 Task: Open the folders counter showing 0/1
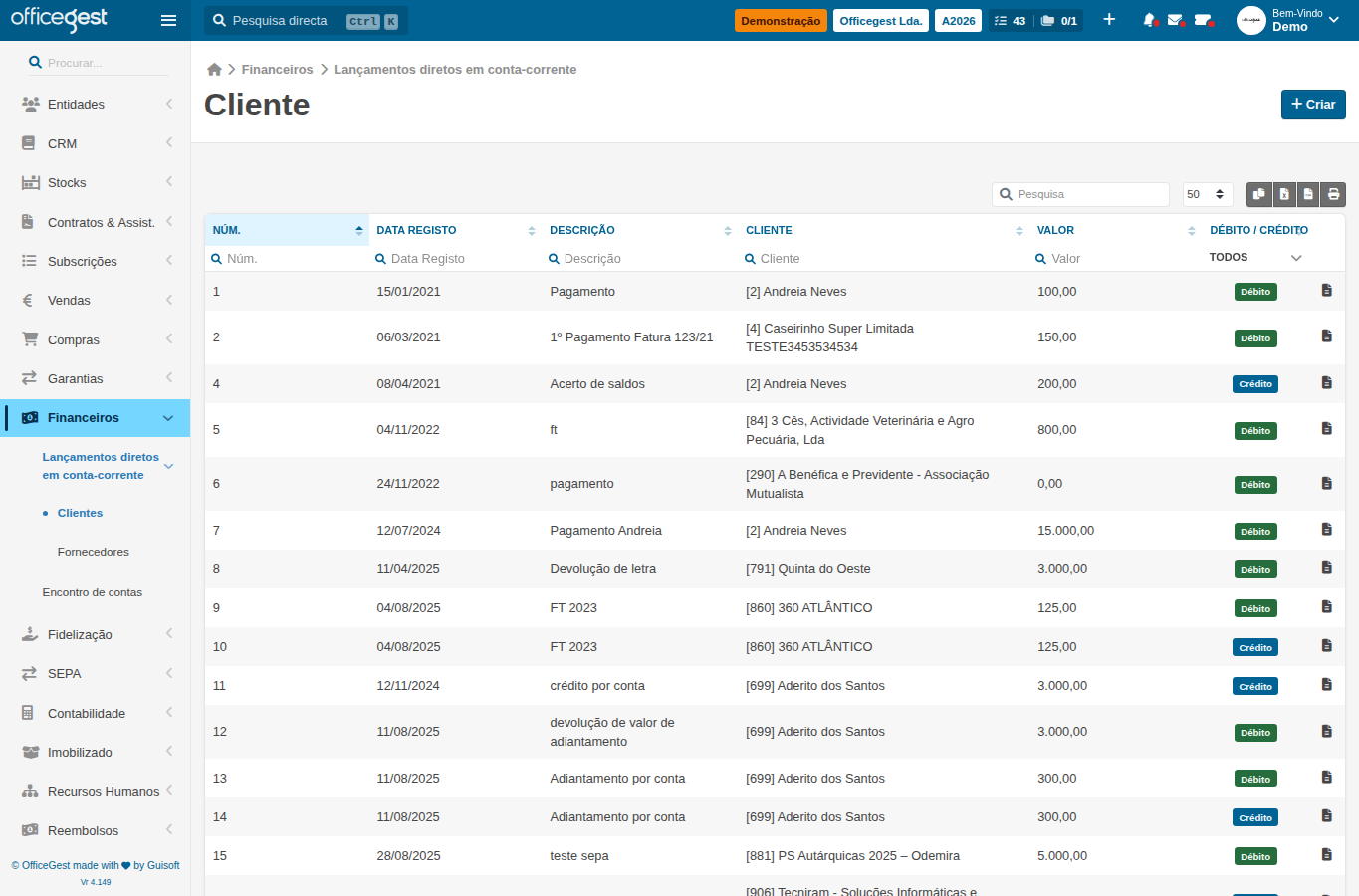click(1059, 20)
